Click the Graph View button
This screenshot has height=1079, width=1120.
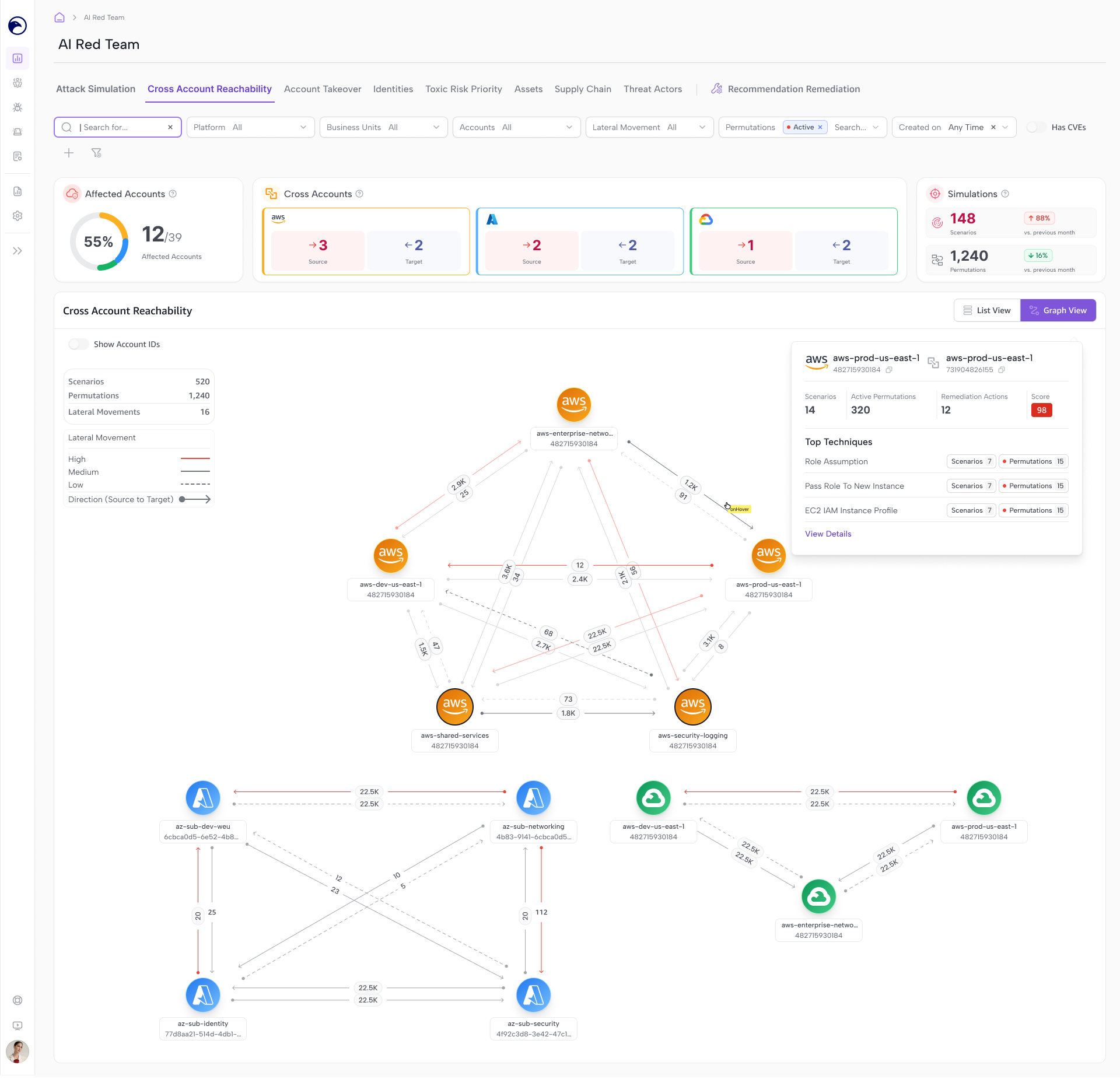(x=1058, y=310)
